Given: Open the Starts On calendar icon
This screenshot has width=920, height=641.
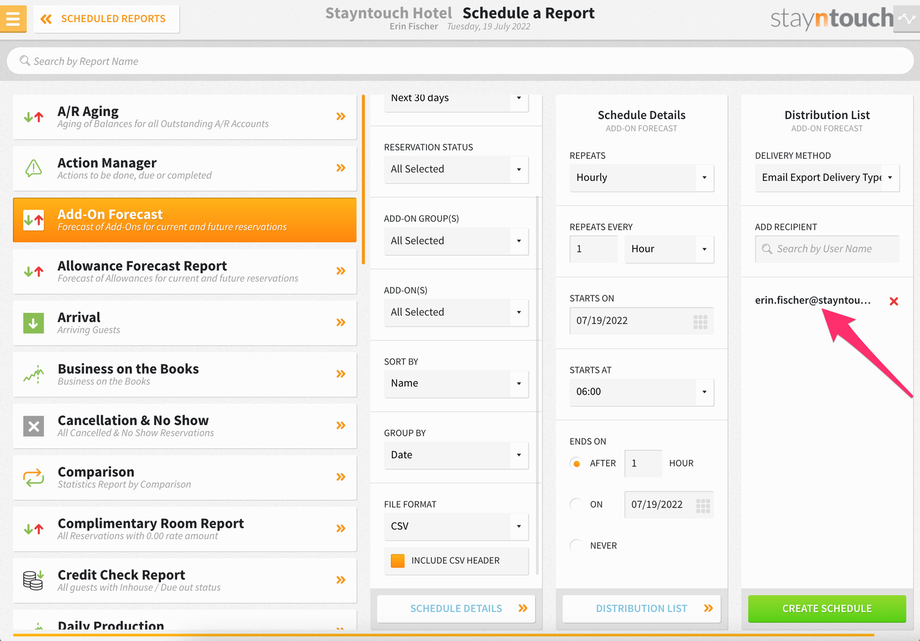Looking at the screenshot, I should 701,321.
